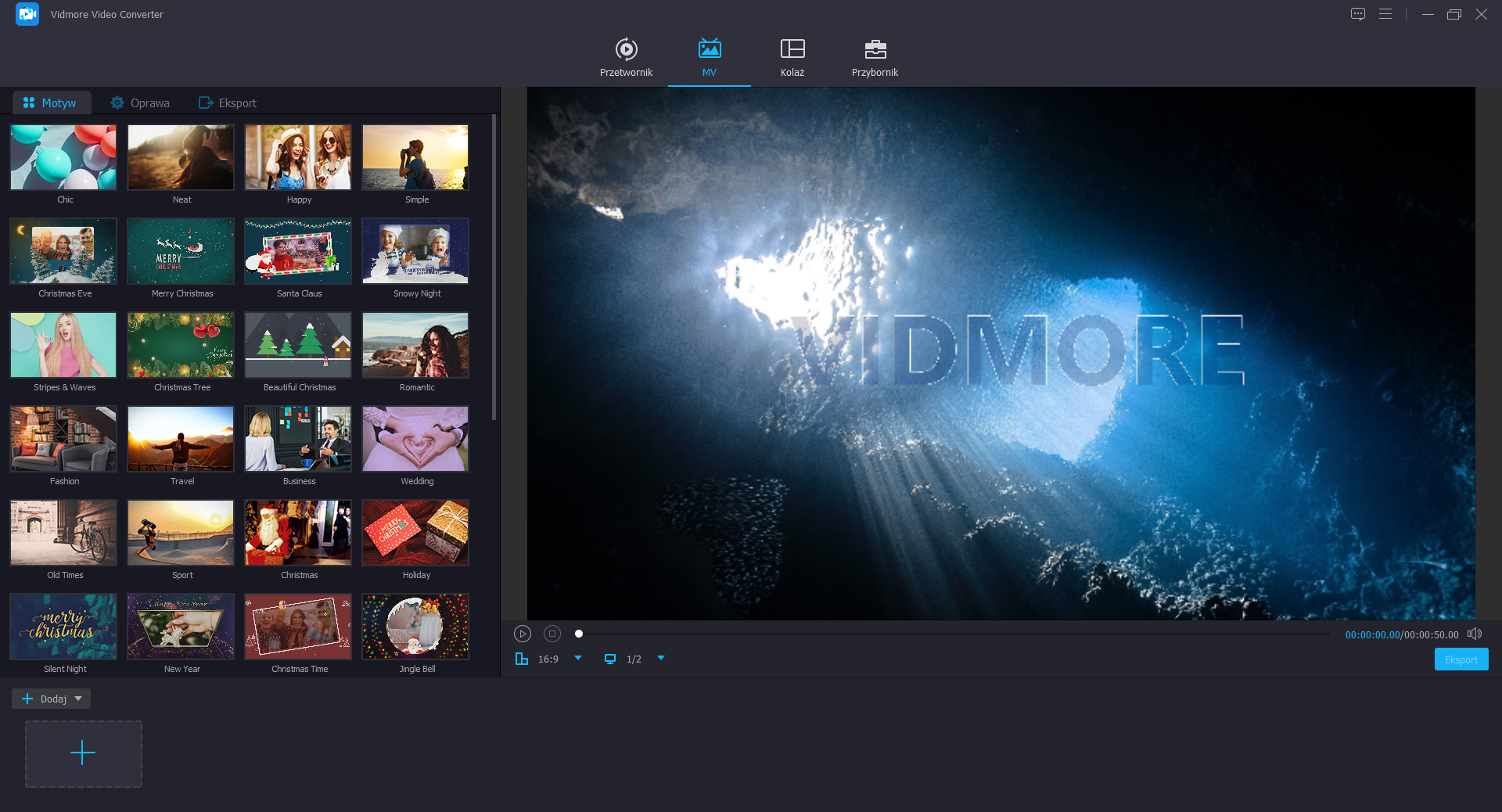Select the Snowy Night theme

(x=415, y=251)
